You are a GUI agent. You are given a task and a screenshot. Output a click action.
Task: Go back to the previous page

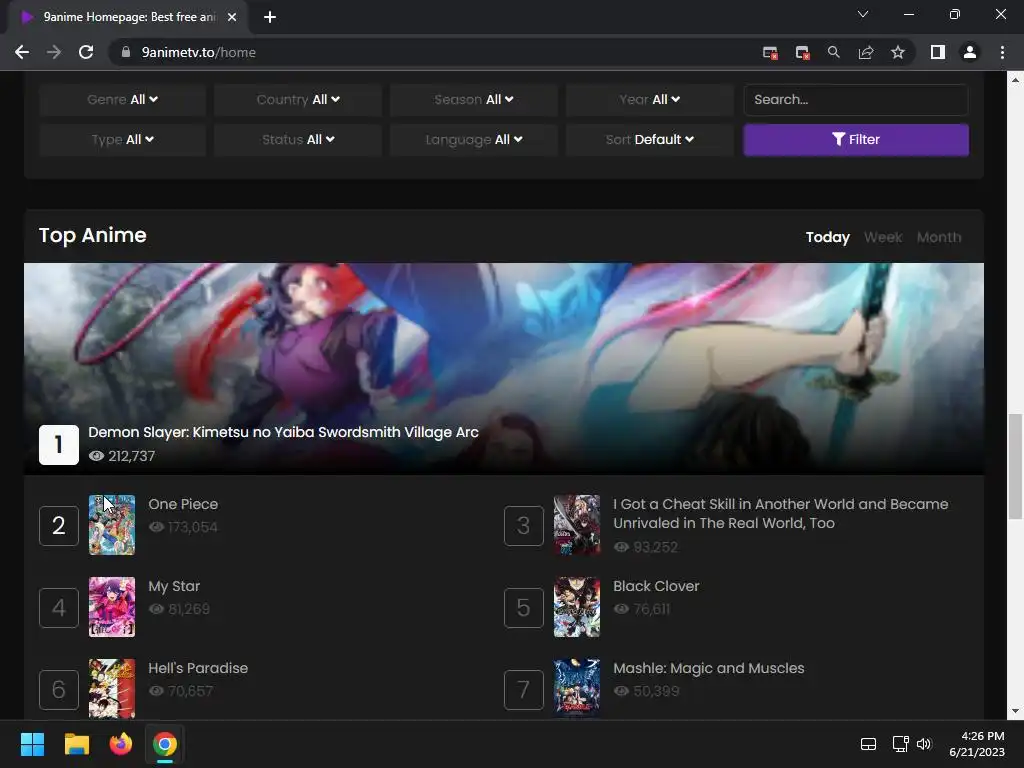click(22, 52)
